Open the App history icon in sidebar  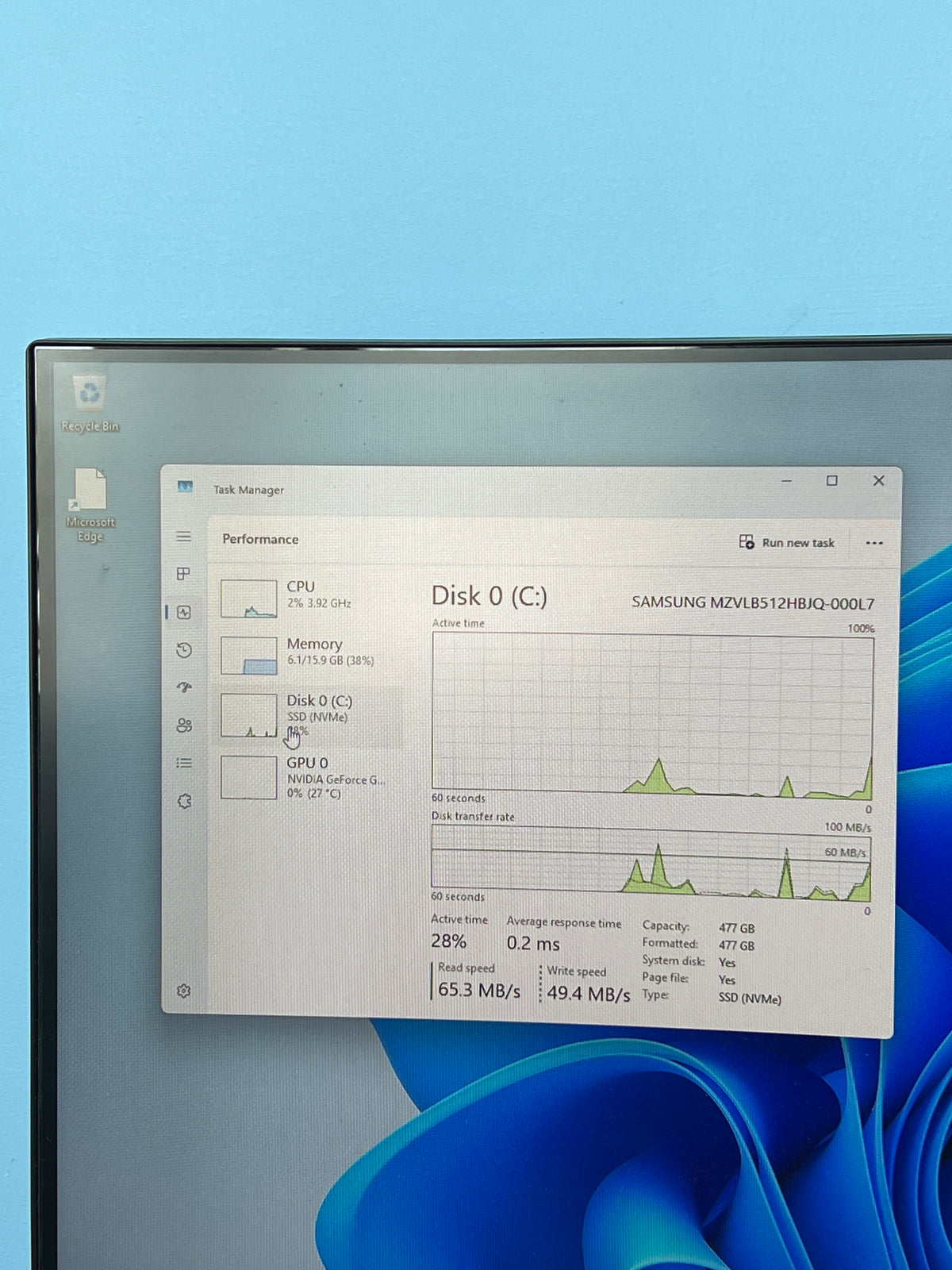[x=184, y=650]
